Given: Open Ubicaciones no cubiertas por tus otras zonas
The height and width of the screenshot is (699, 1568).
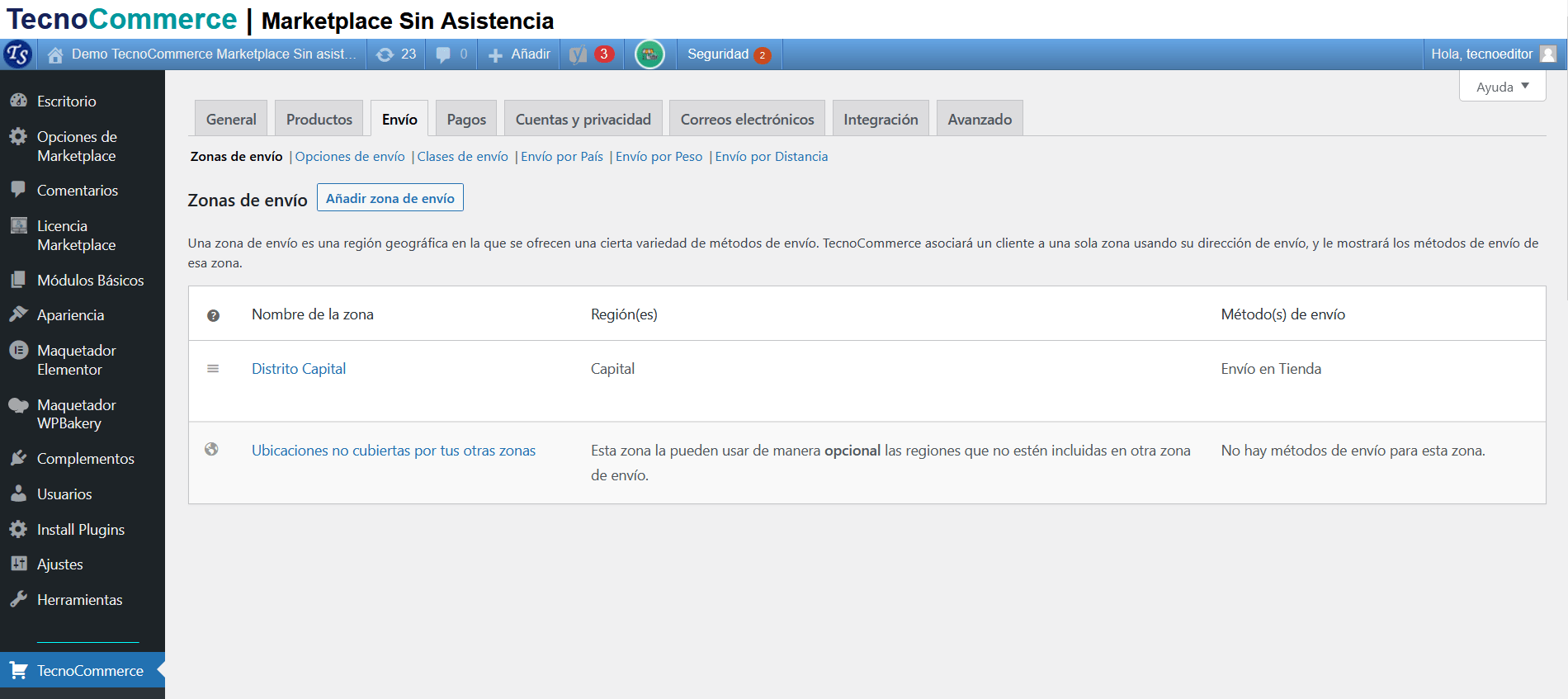Looking at the screenshot, I should [394, 451].
